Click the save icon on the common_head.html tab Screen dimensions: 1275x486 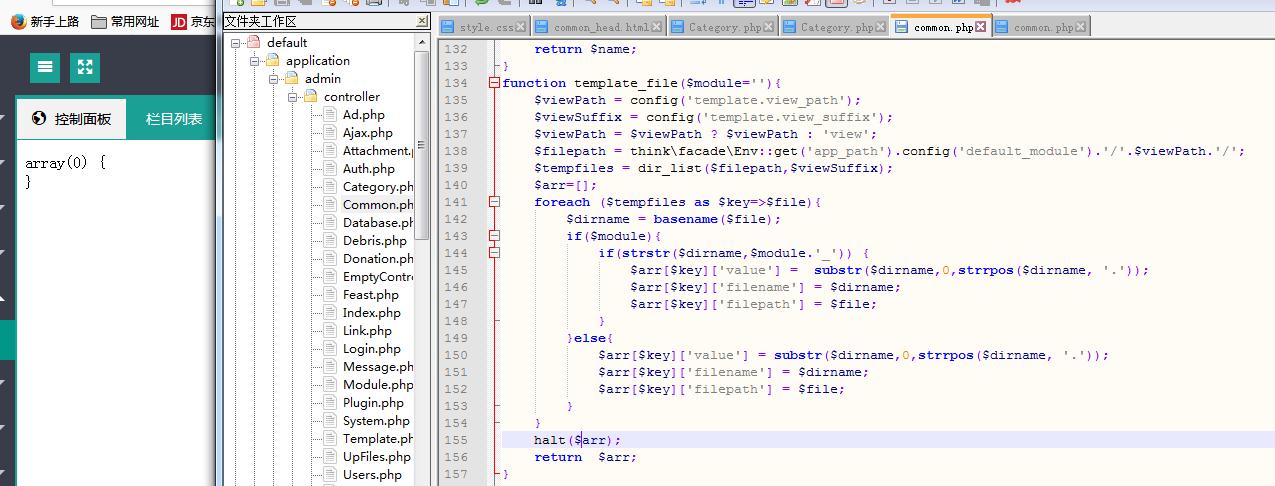(541, 27)
